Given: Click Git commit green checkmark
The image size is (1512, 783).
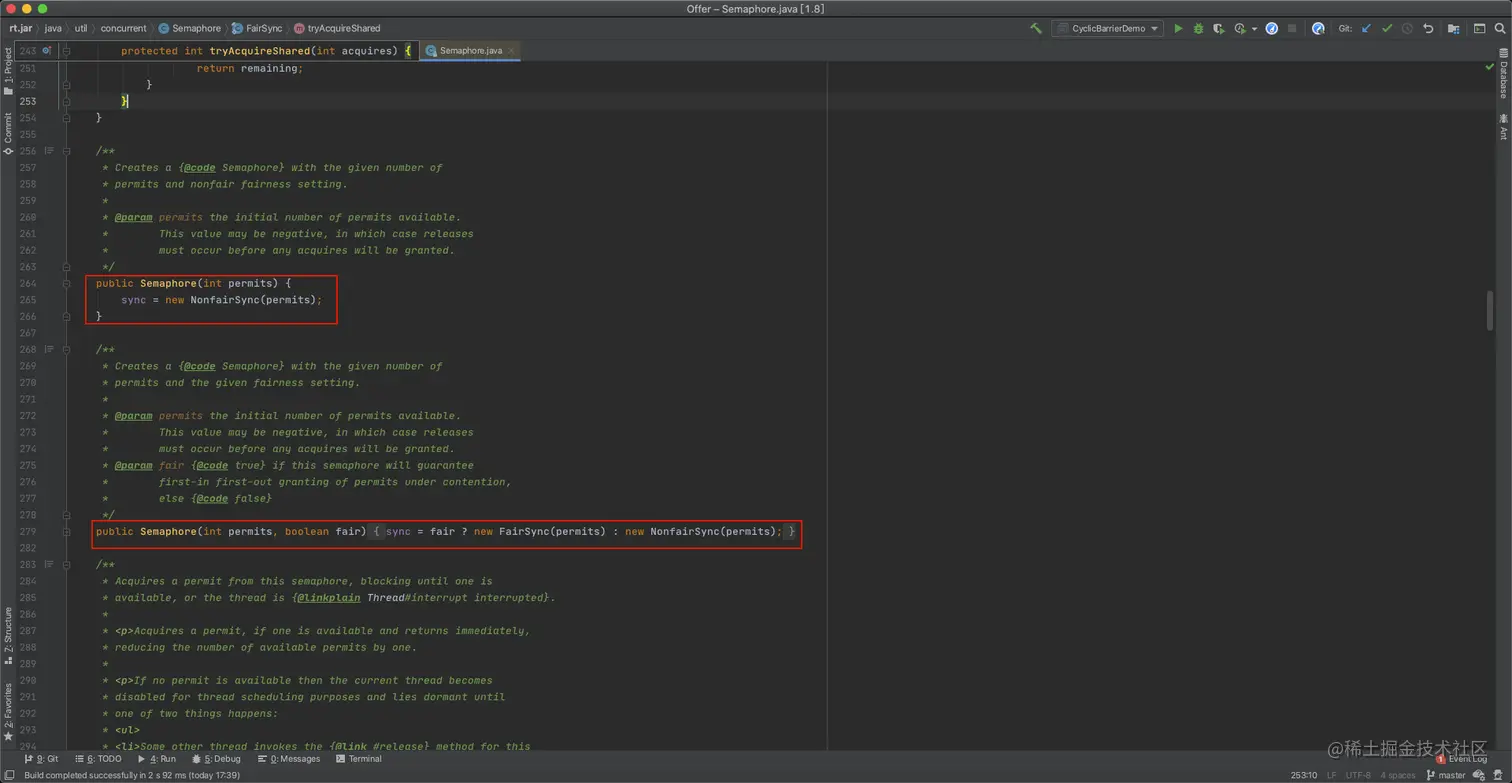Looking at the screenshot, I should coord(1387,29).
